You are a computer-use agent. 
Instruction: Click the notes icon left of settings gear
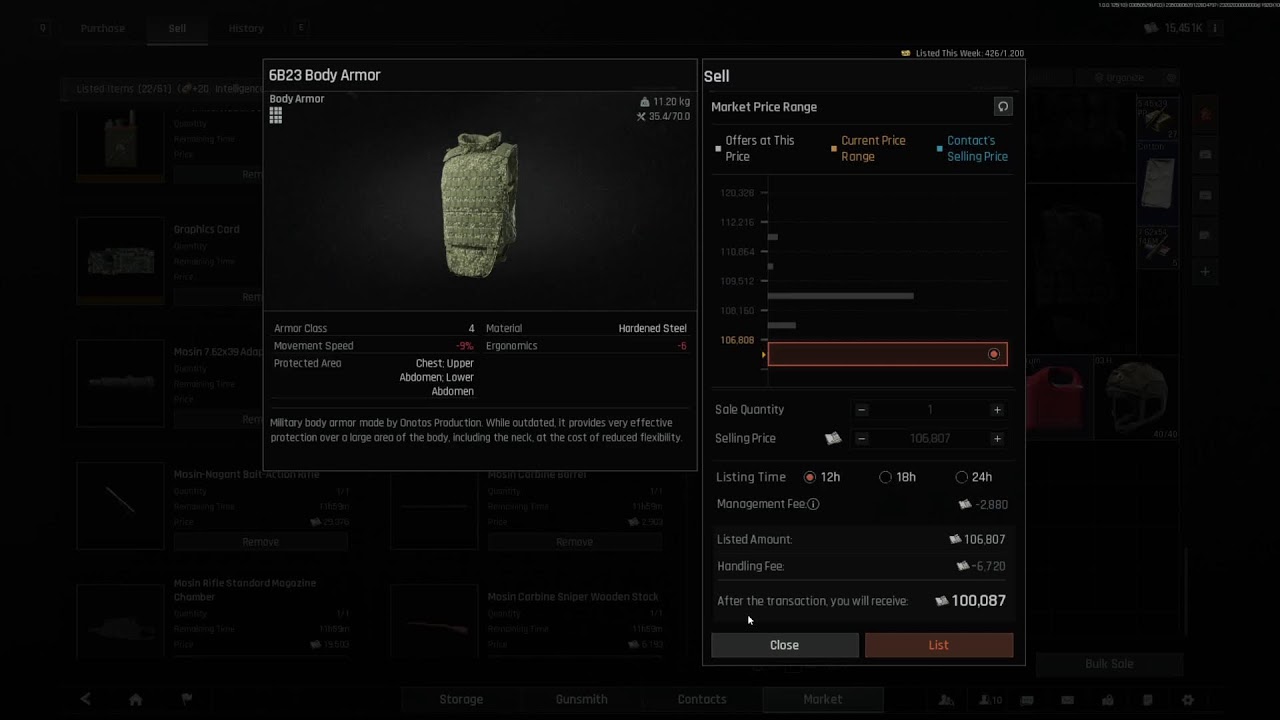1148,699
